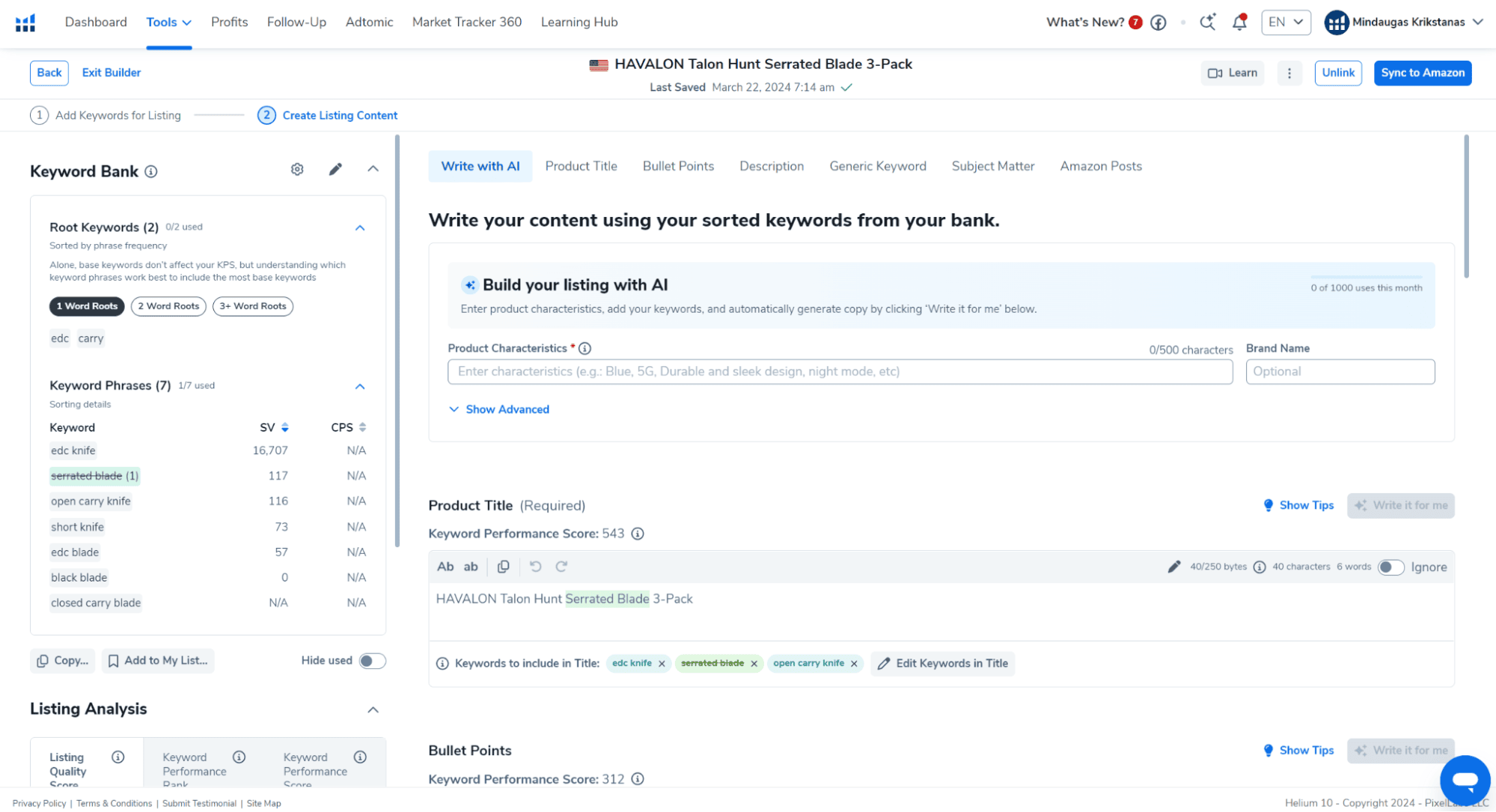Click the AI uses progress bar
The height and width of the screenshot is (812, 1496).
pos(1367,277)
